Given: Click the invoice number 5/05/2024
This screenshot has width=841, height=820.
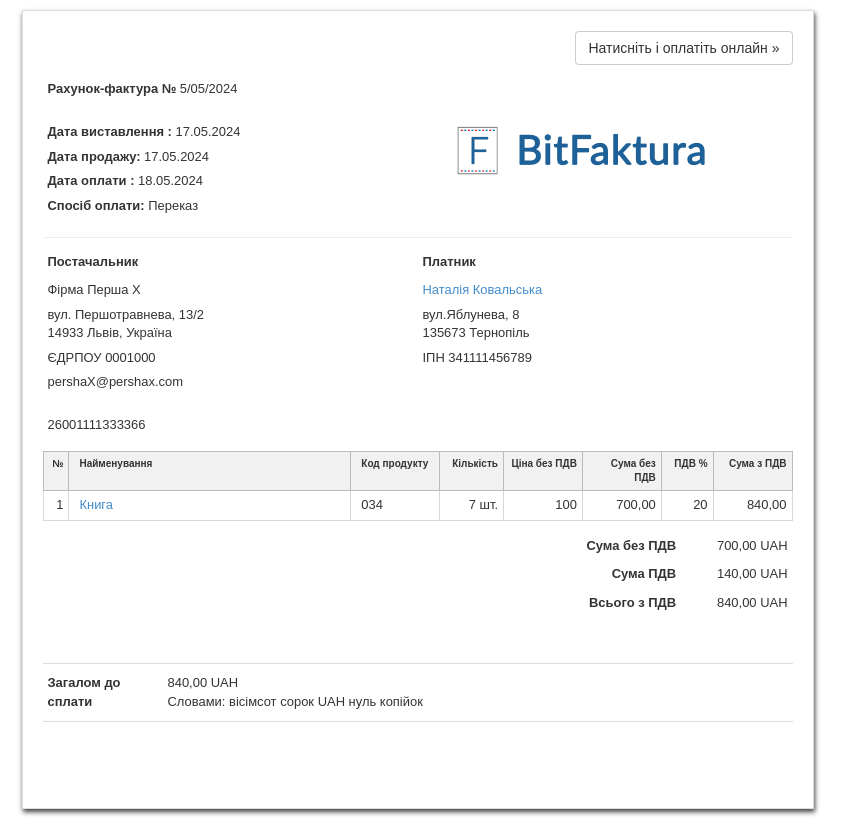Looking at the screenshot, I should [208, 89].
